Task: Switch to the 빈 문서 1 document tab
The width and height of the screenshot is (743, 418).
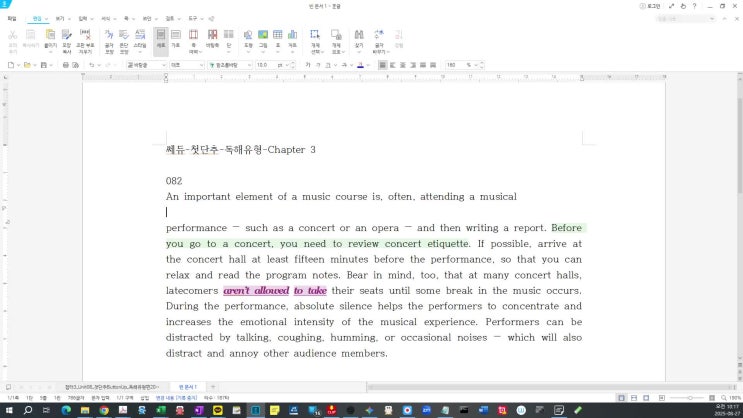Action: (187, 386)
